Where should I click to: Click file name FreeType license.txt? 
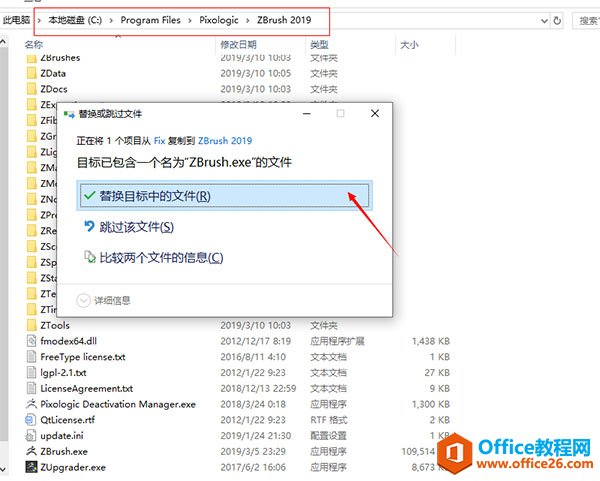pos(83,357)
